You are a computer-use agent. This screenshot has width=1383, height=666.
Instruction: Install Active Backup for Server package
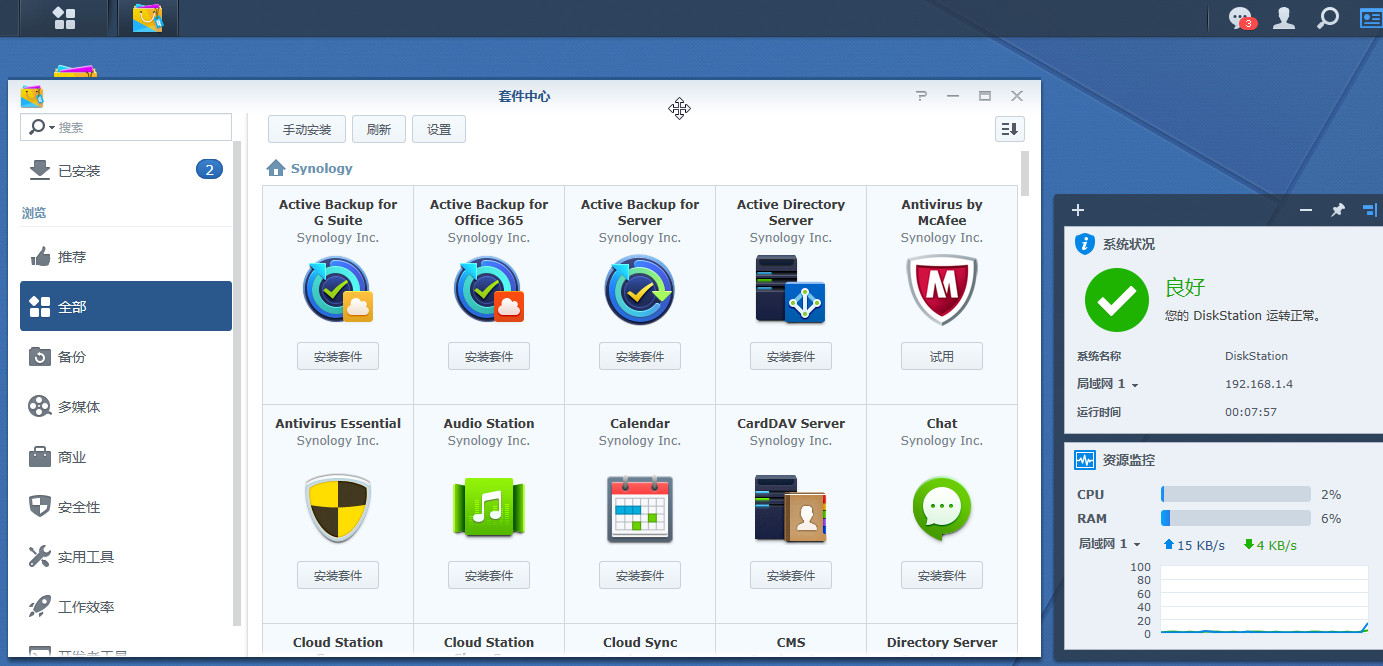pyautogui.click(x=640, y=356)
